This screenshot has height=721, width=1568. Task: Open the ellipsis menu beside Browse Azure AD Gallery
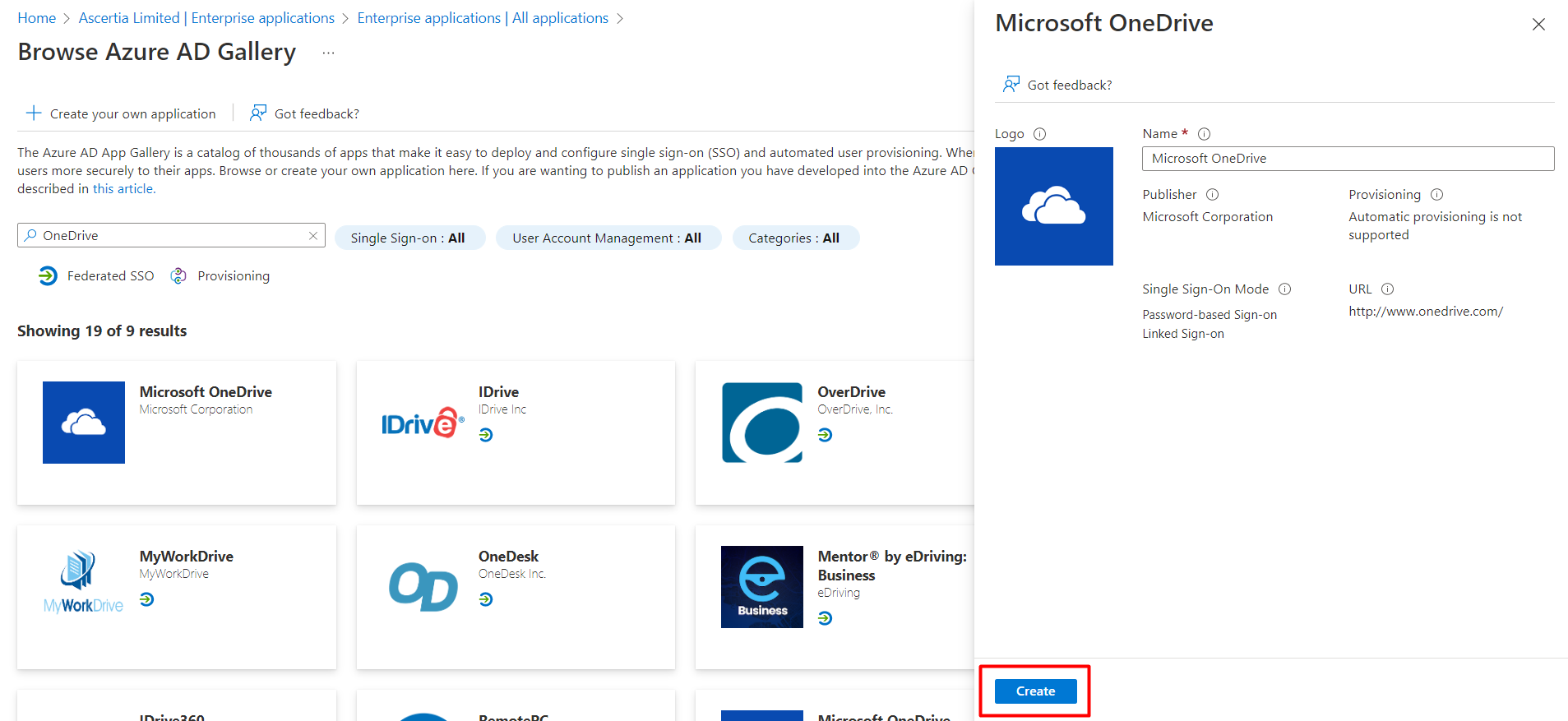coord(328,53)
